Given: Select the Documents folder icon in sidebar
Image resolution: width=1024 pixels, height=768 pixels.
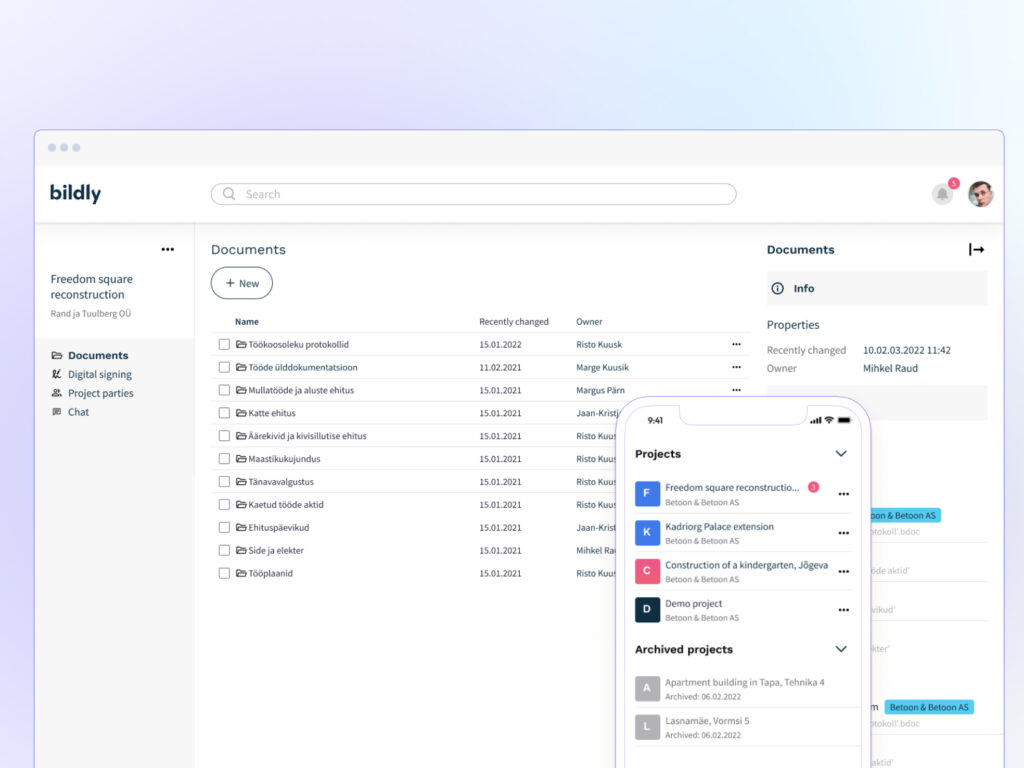Looking at the screenshot, I should tap(57, 355).
